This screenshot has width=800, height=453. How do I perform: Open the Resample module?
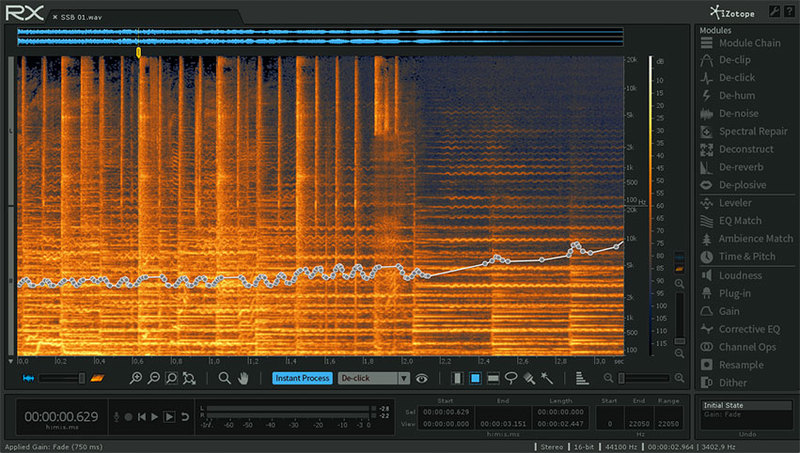[x=732, y=365]
